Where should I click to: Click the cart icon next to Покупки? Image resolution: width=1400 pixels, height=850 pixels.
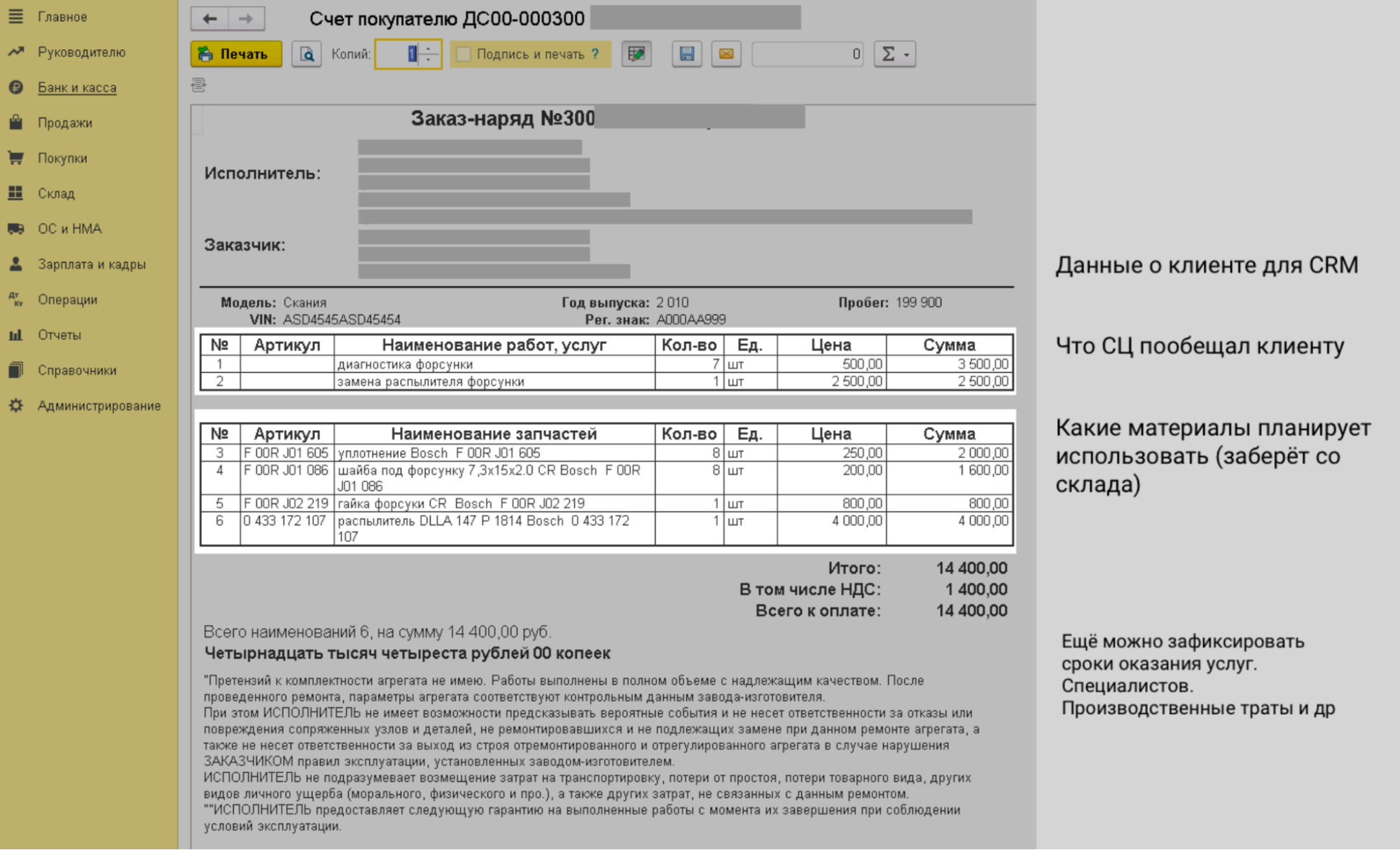tap(15, 158)
